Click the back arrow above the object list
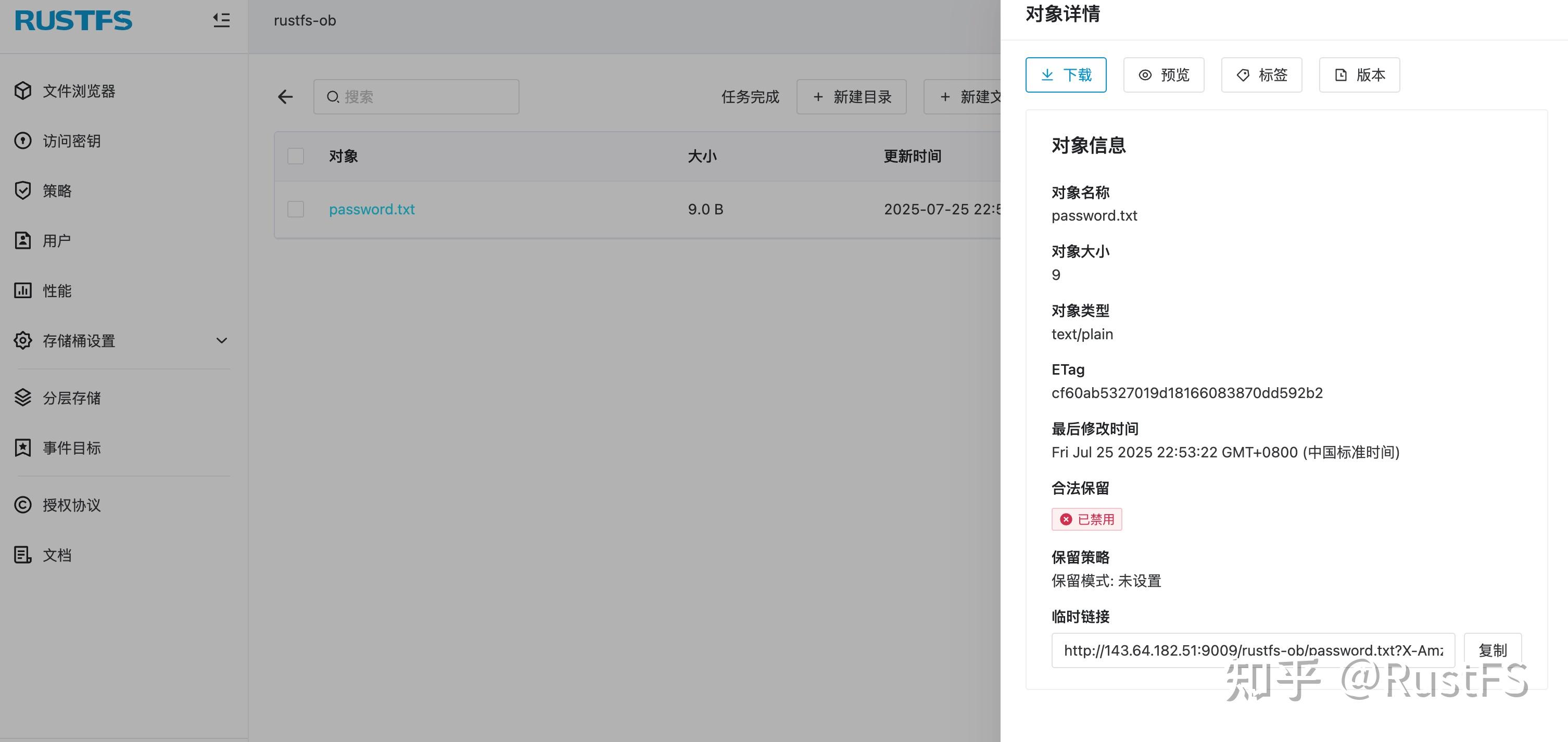This screenshot has width=1568, height=742. click(285, 97)
